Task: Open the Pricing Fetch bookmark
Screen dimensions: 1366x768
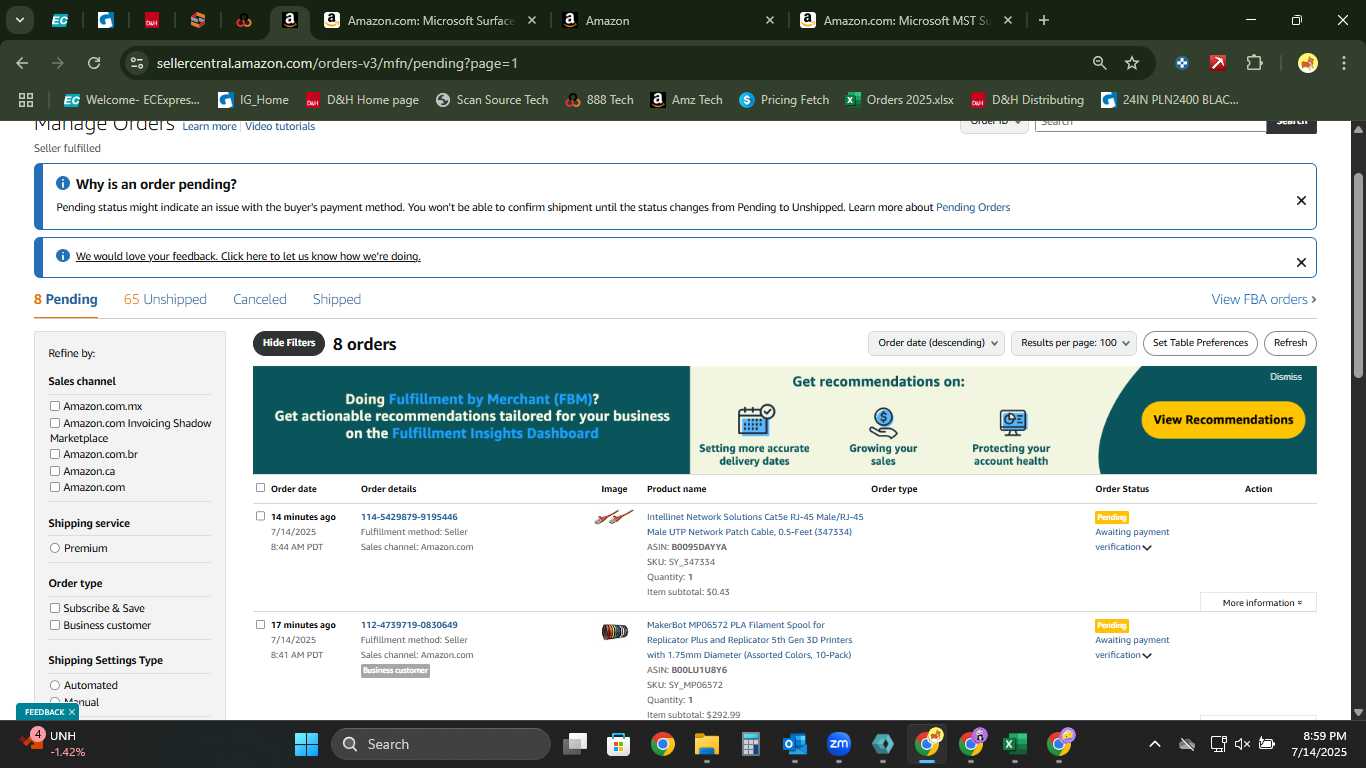Action: click(784, 100)
